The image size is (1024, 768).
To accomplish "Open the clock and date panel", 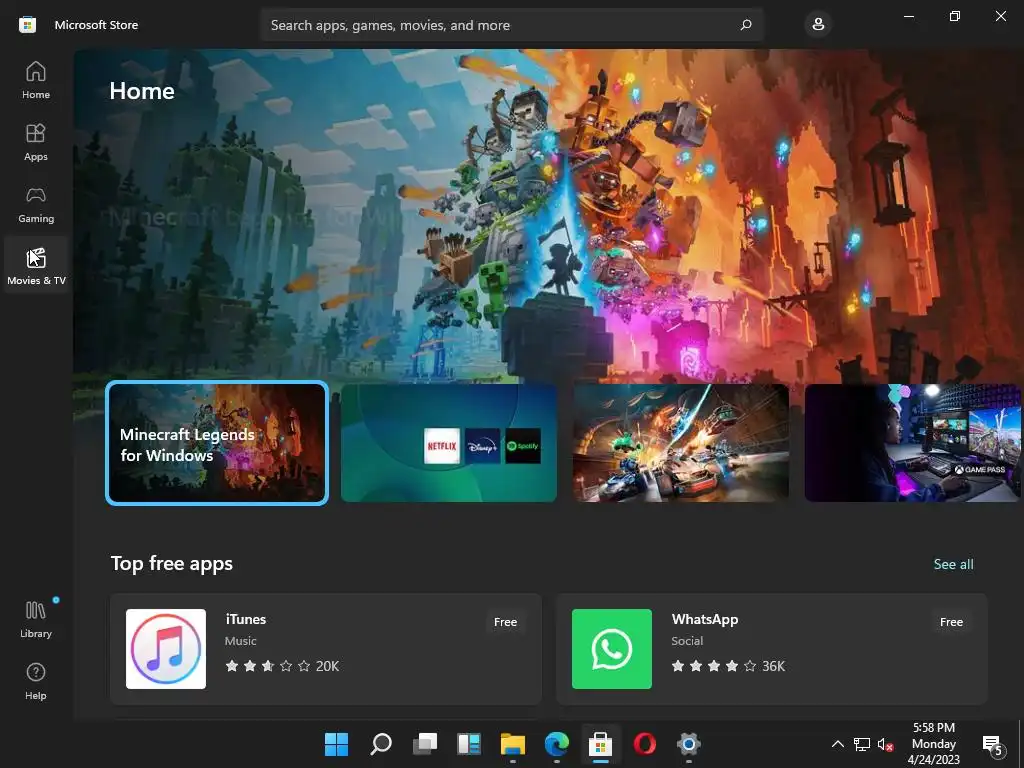I will pos(934,744).
